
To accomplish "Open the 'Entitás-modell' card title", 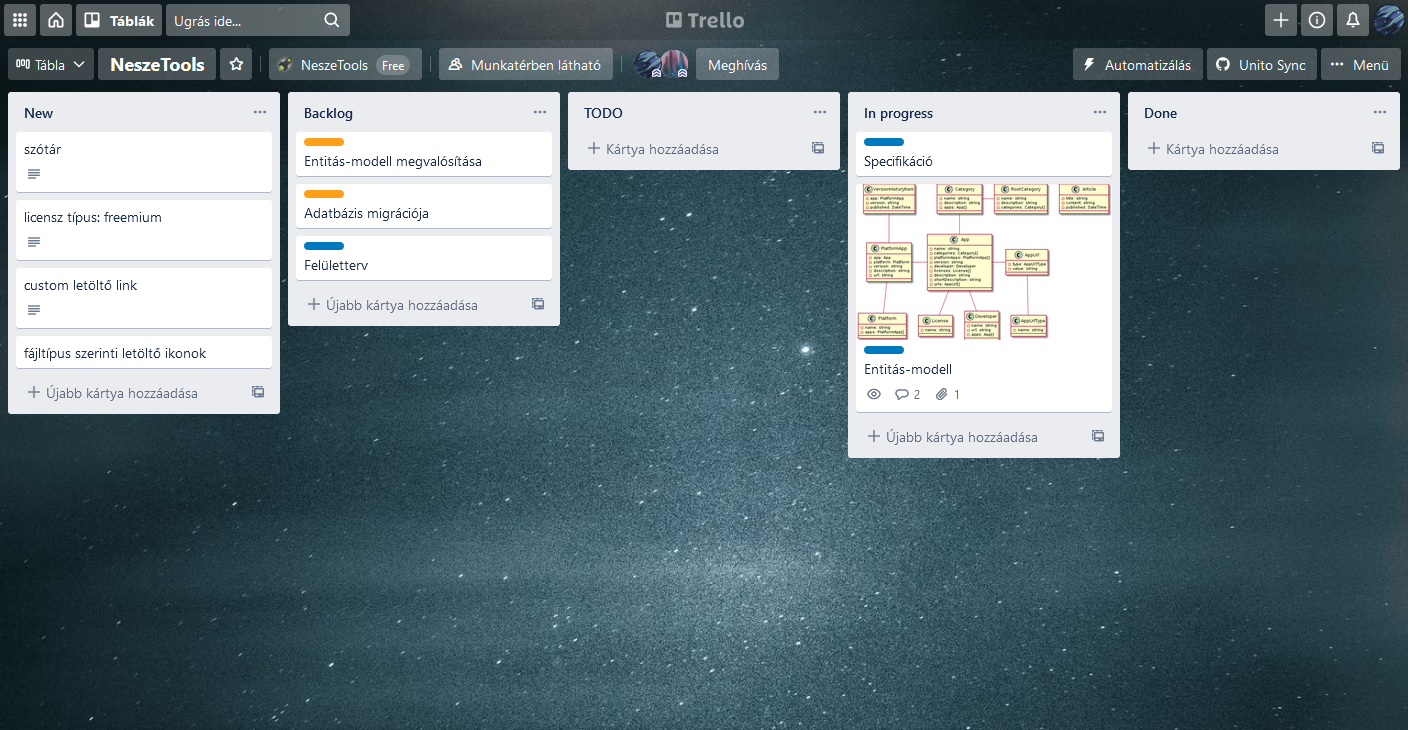I will pos(908,369).
